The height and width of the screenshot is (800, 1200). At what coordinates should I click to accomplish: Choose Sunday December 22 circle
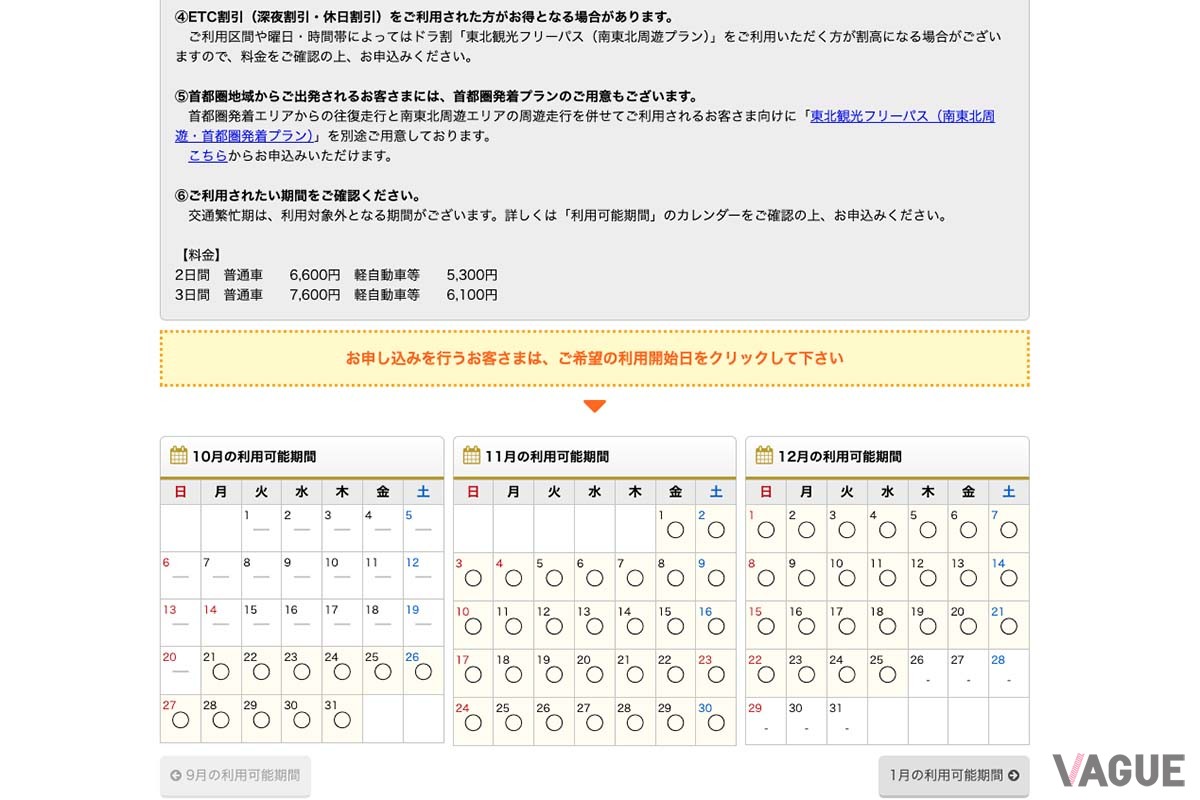[766, 674]
